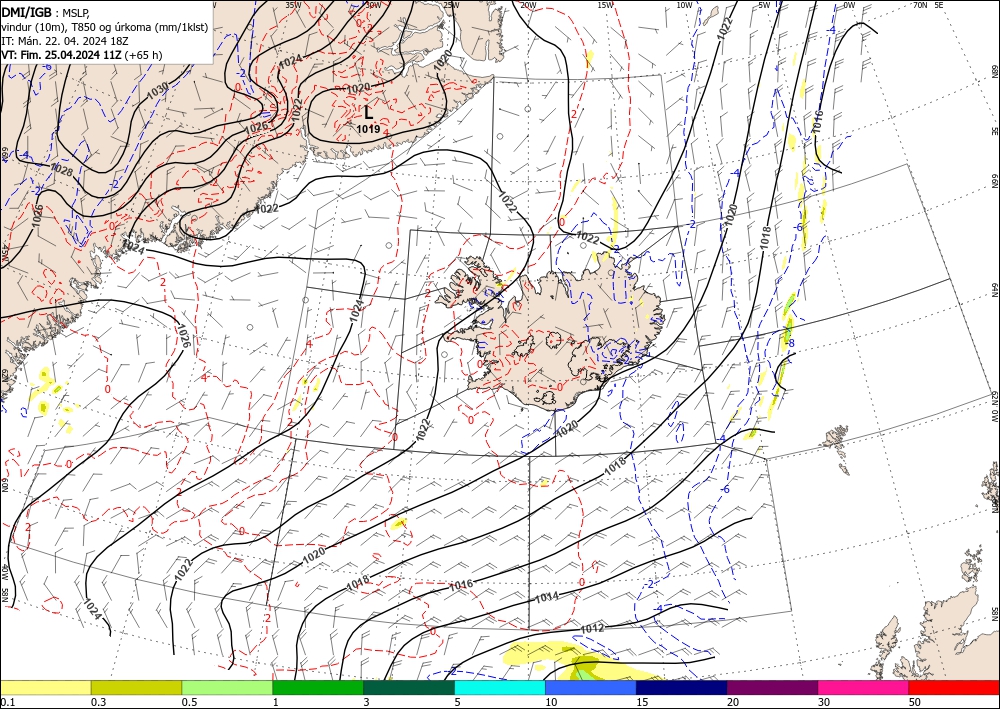Image resolution: width=1000 pixels, height=709 pixels.
Task: Click the '20W' longitude label
Action: (x=528, y=5)
